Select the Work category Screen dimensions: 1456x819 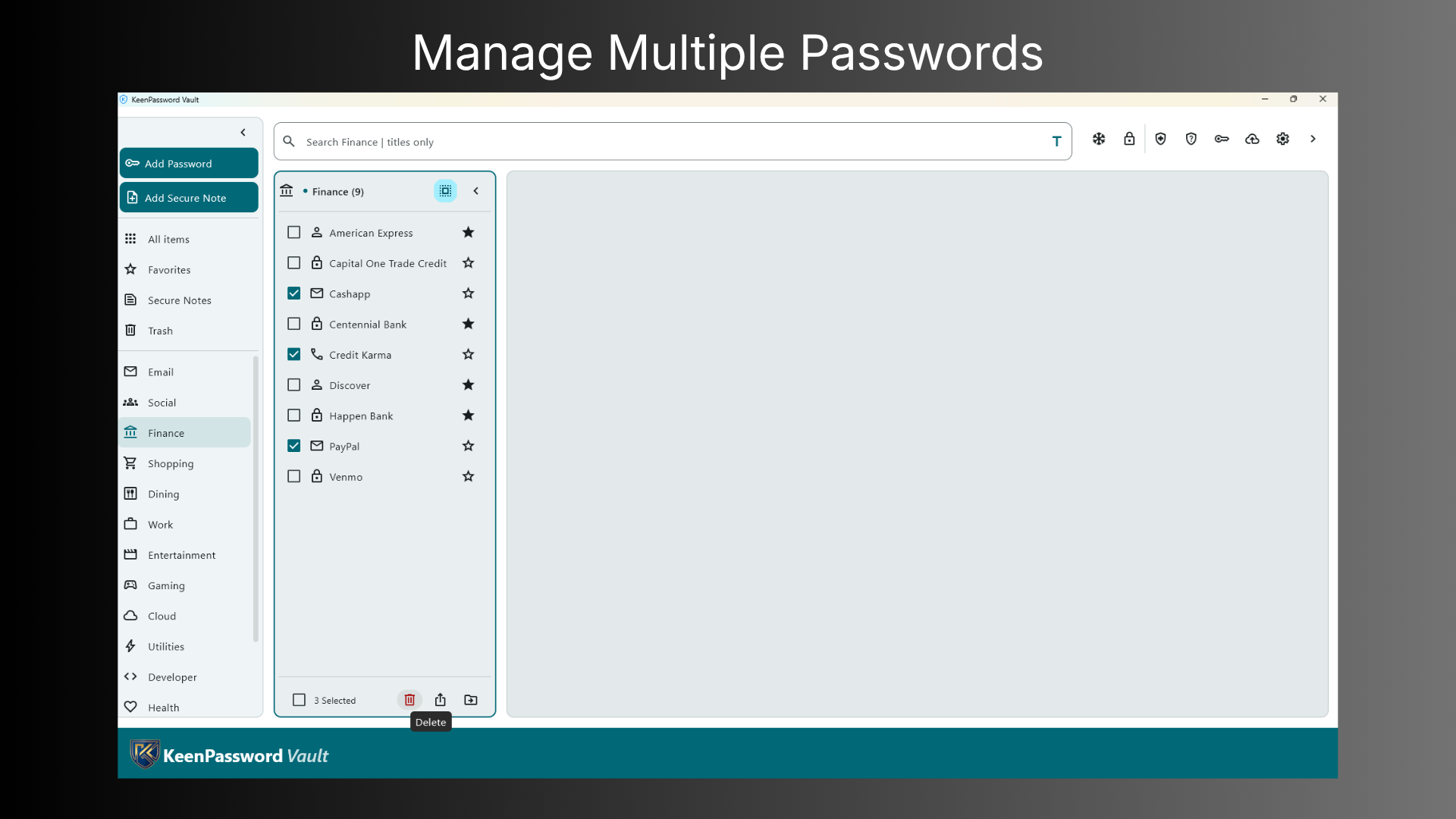pyautogui.click(x=185, y=524)
